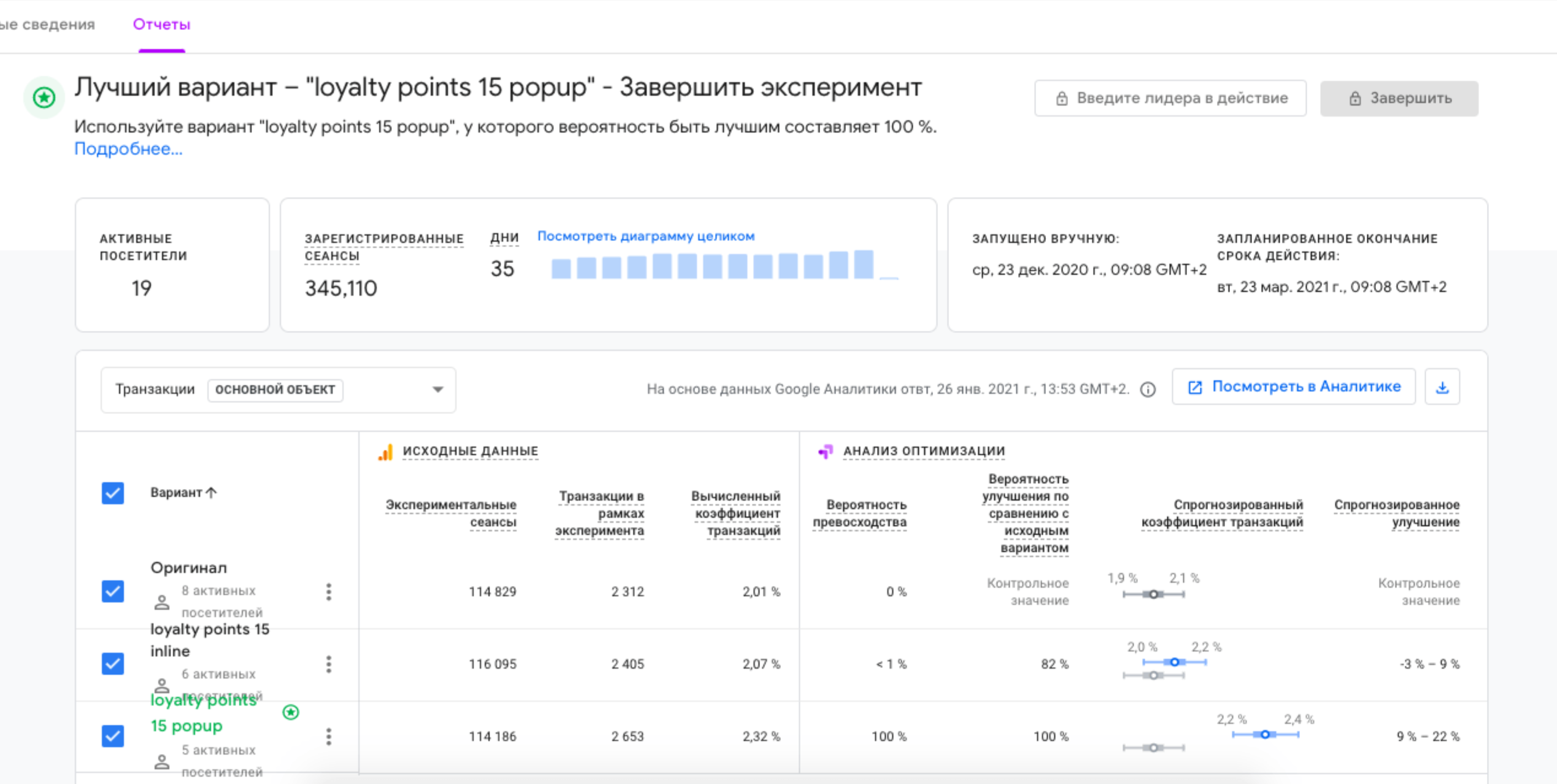Click the green star leader icon beside the headline
1557x784 pixels.
pyautogui.click(x=44, y=97)
